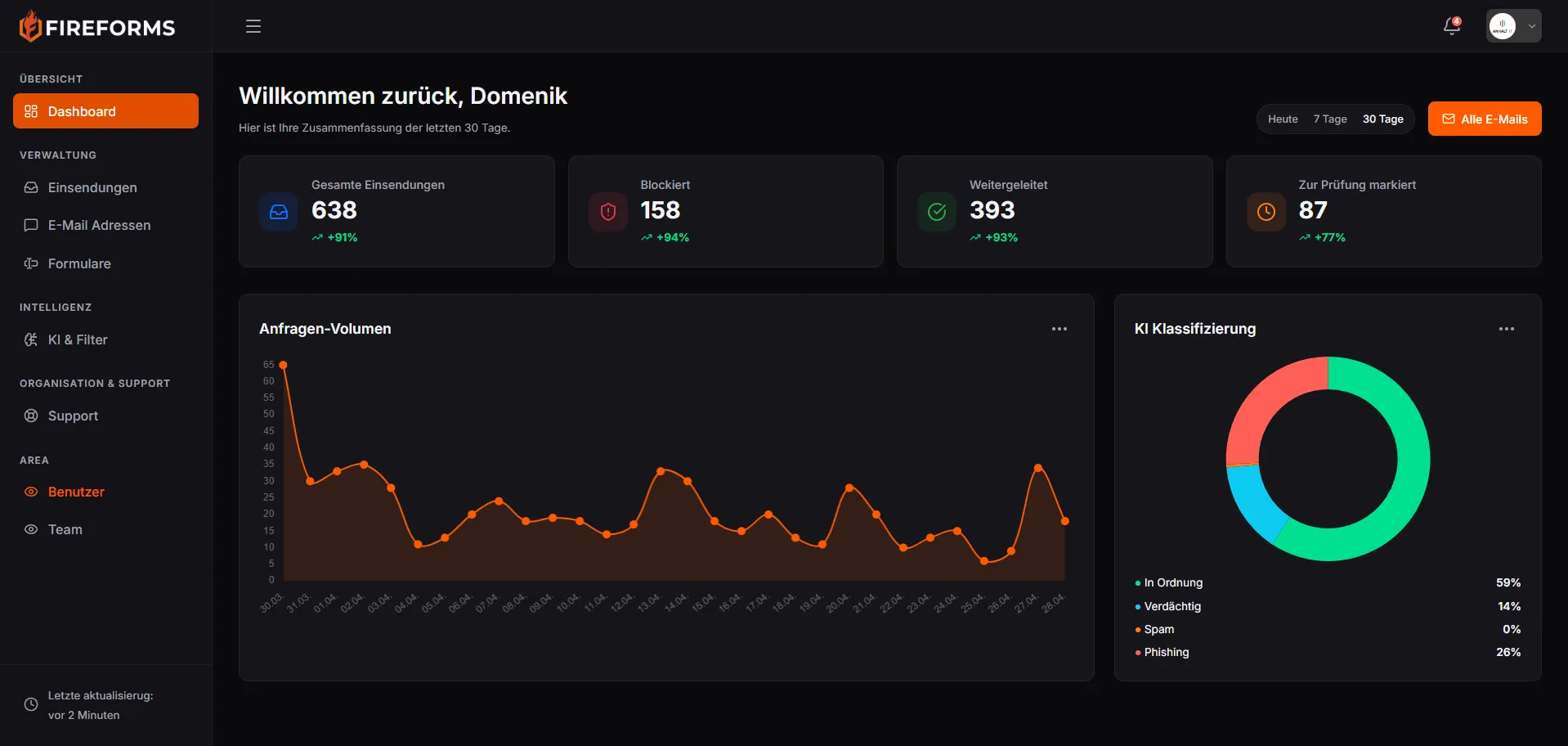Viewport: 1568px width, 746px height.
Task: Expand the profile chevron arrow
Action: tap(1531, 26)
